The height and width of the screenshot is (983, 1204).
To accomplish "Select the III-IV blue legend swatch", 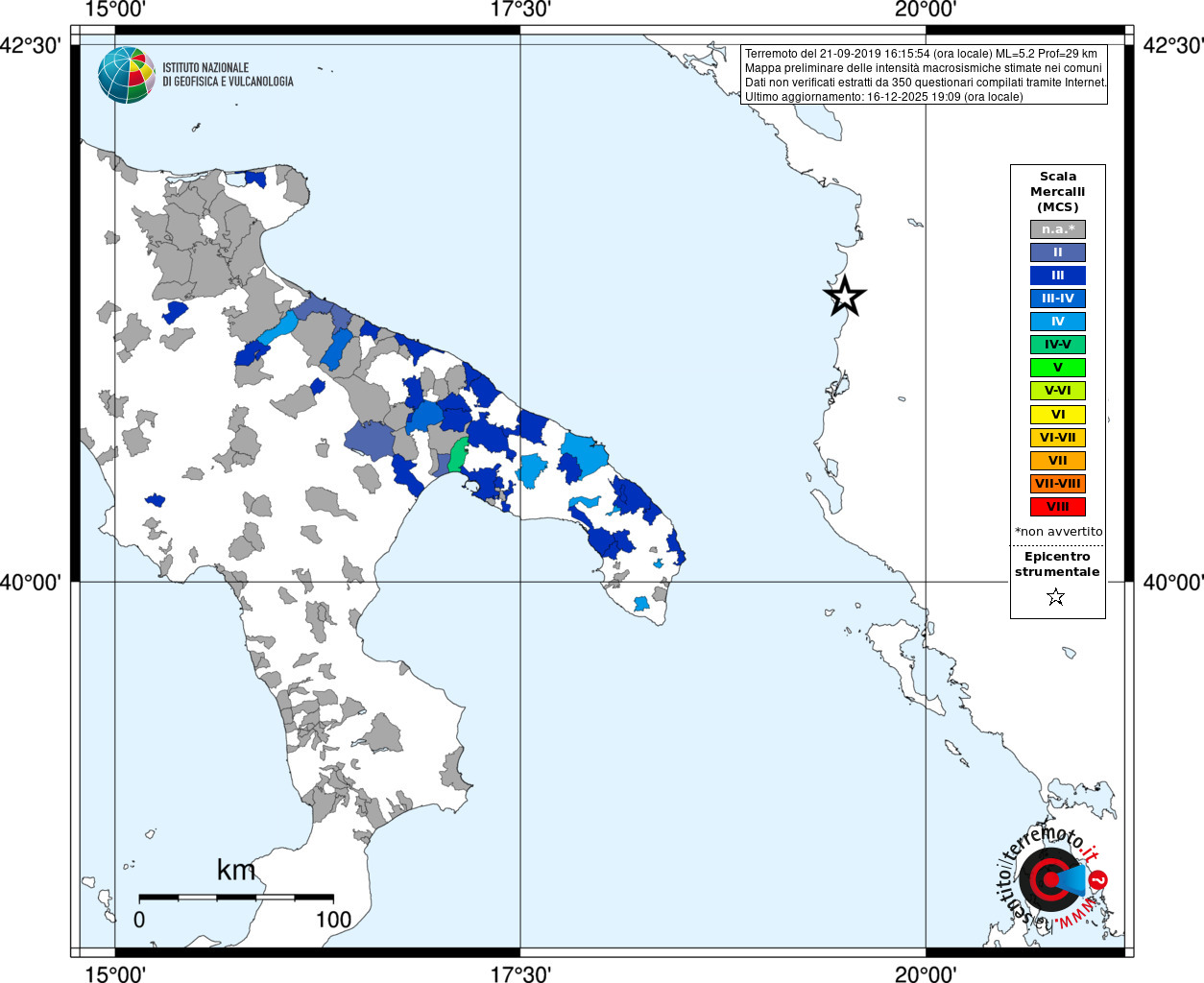I will tap(1058, 299).
